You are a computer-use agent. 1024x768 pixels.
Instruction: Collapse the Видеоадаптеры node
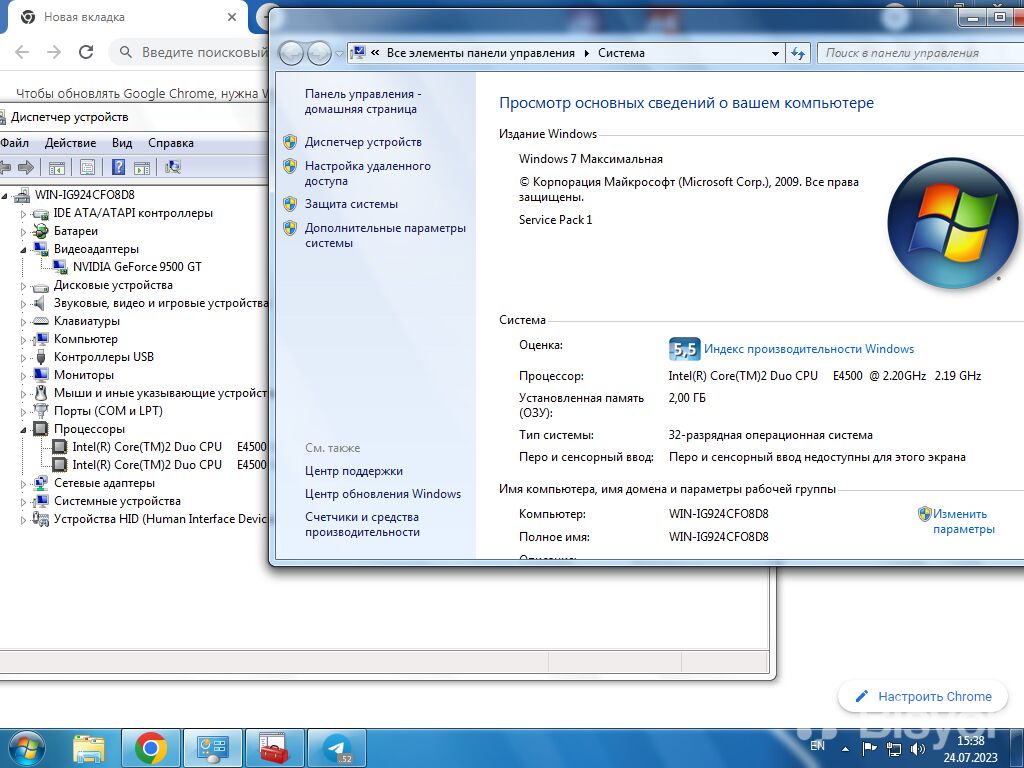(x=23, y=249)
